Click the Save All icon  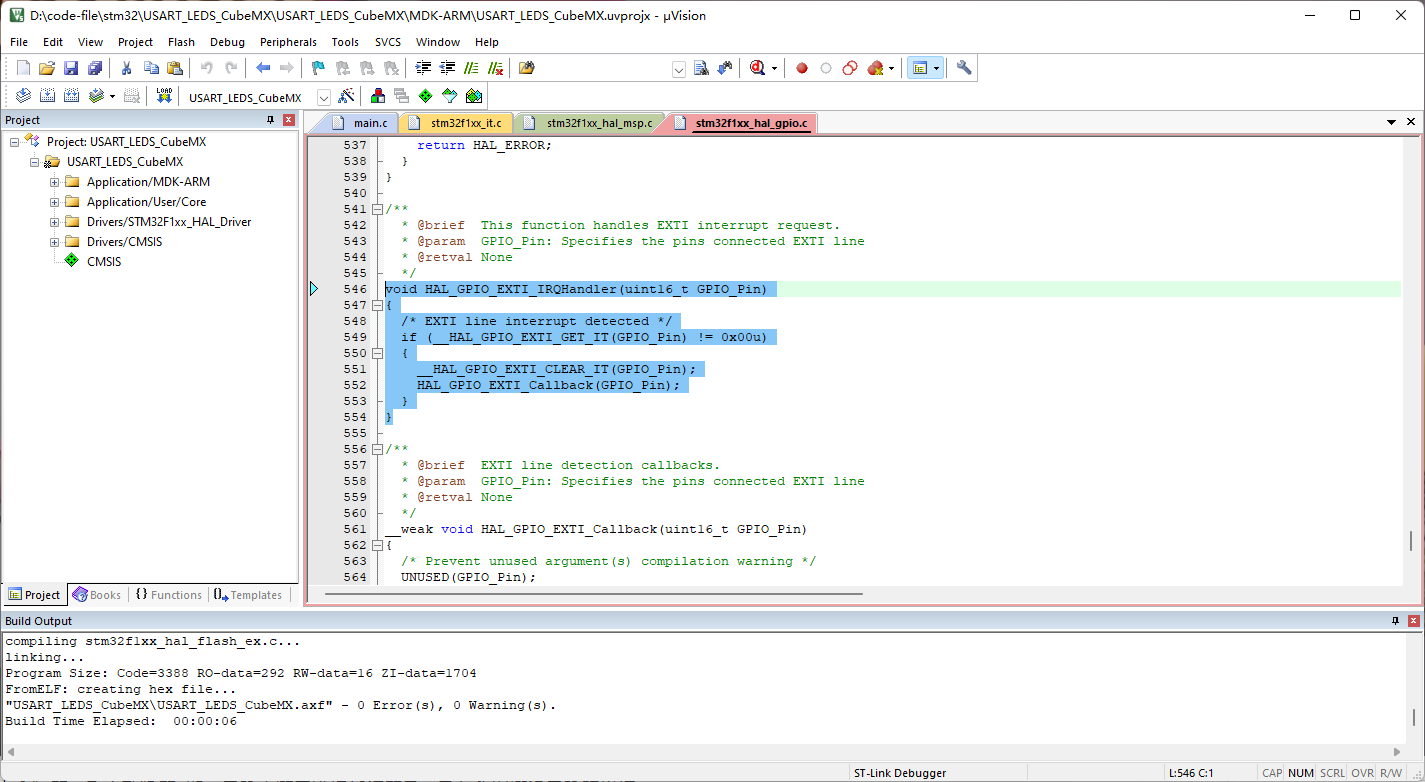click(94, 68)
